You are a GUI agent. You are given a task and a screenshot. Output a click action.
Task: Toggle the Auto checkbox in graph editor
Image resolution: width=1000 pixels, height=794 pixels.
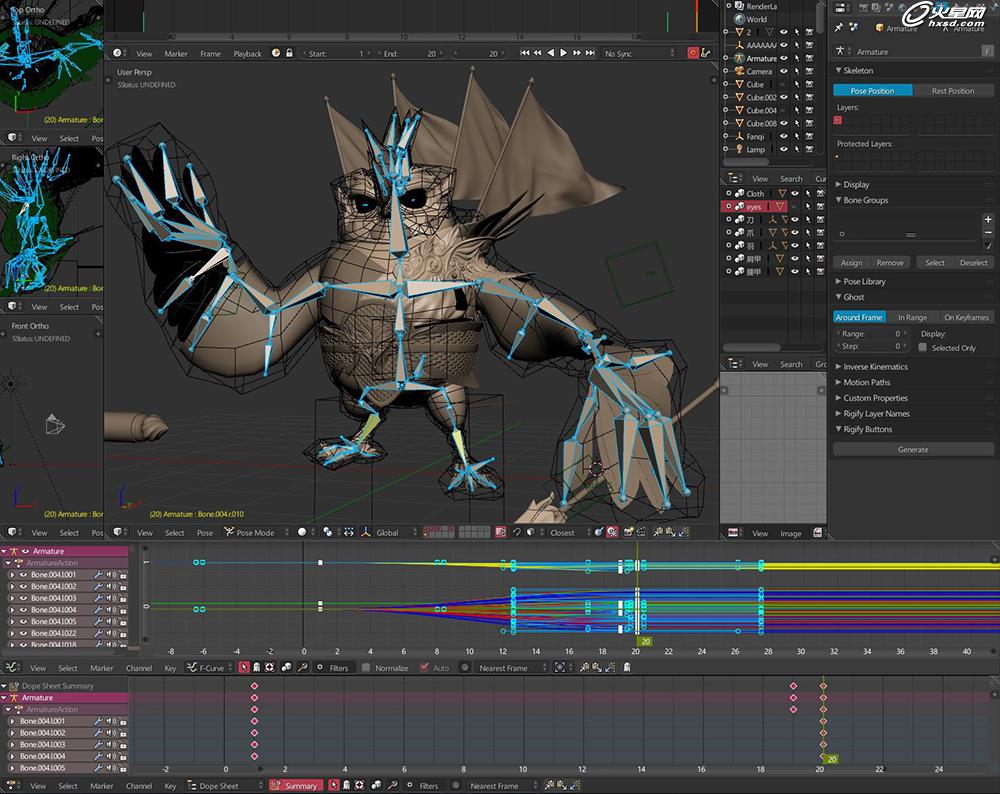424,668
